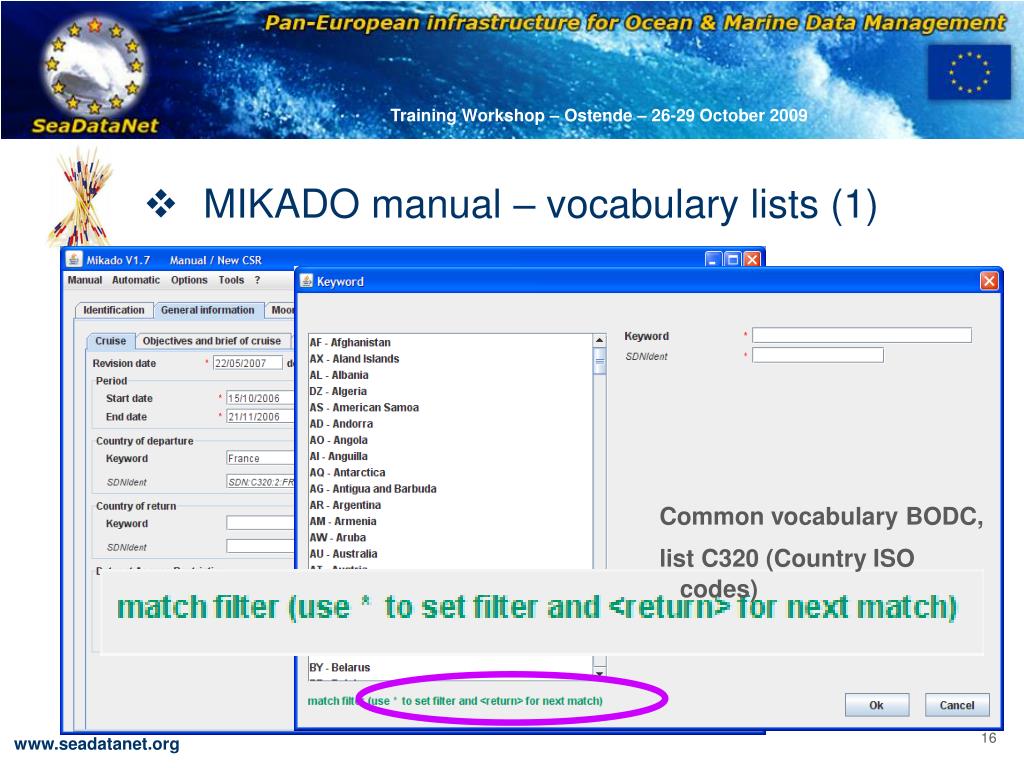Select 'AM - Armenia' in the list

451,521
